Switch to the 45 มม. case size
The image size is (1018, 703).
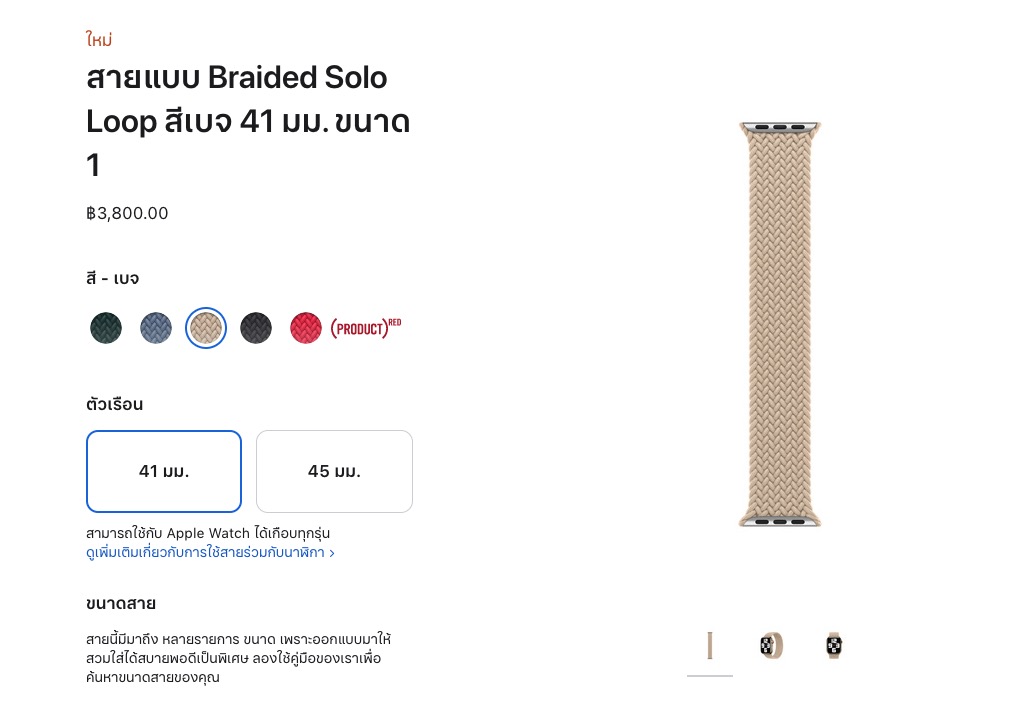(x=334, y=471)
